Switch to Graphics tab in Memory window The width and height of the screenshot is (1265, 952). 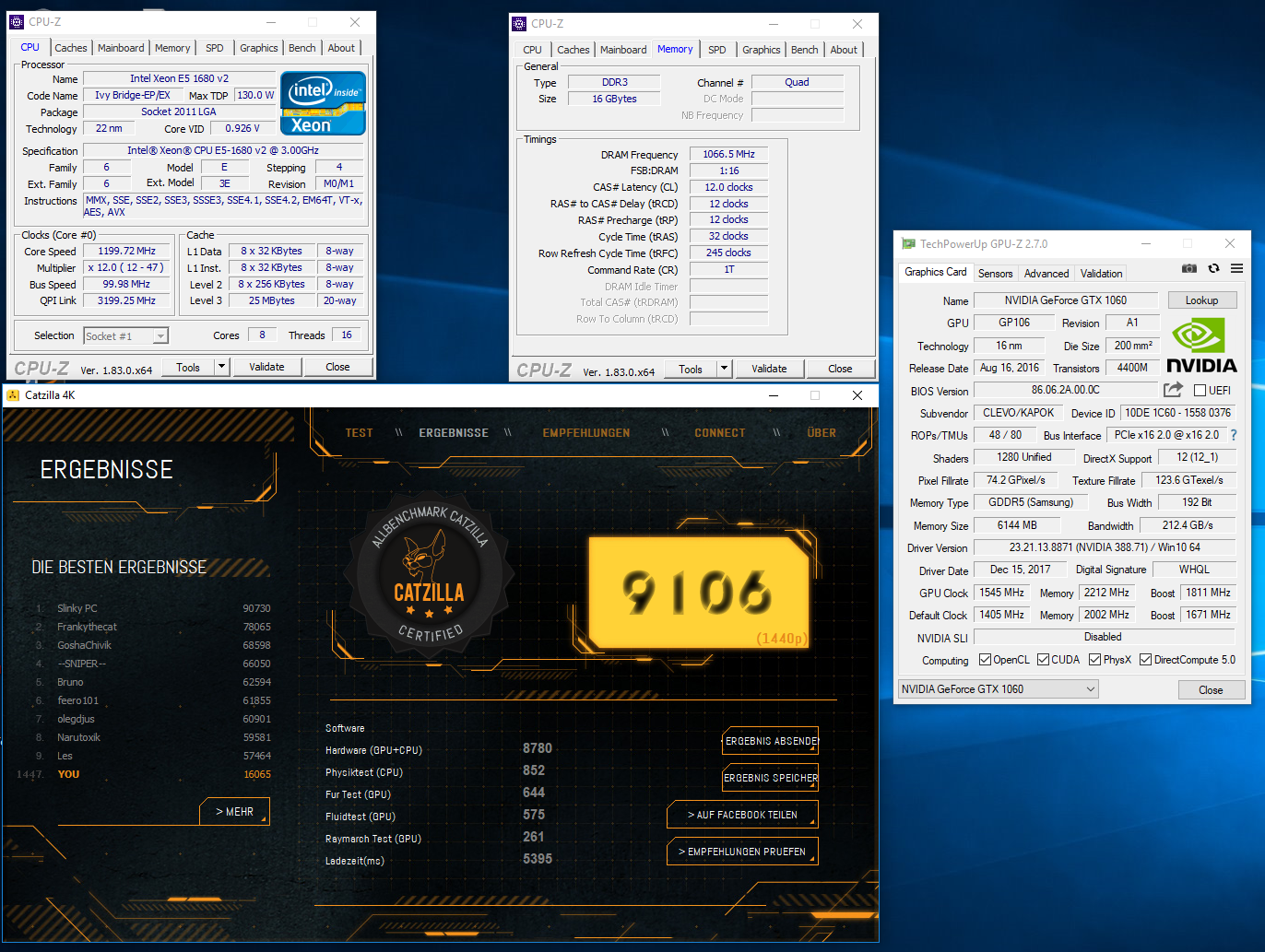(x=762, y=50)
